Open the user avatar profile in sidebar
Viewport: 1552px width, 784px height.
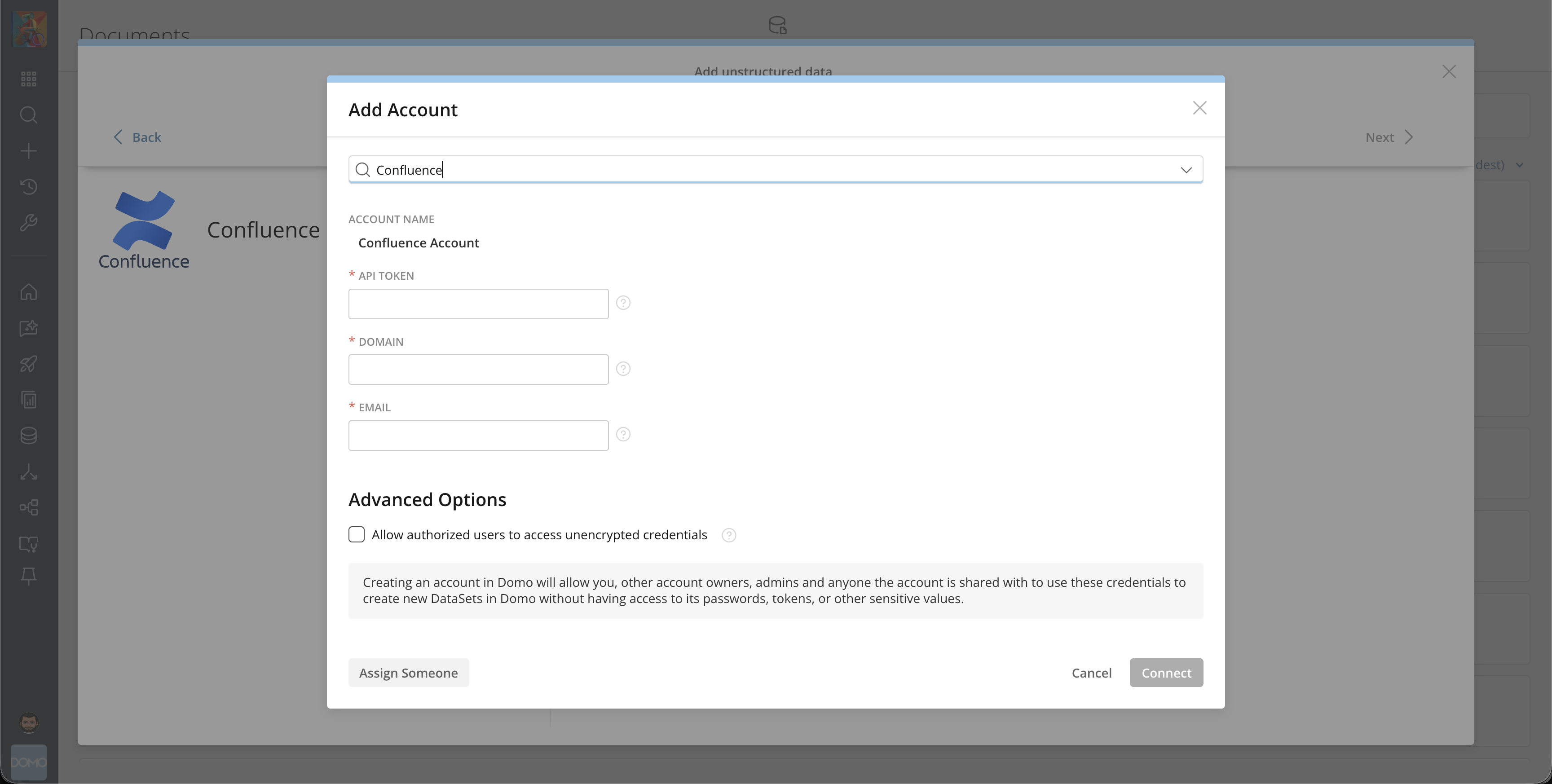28,722
